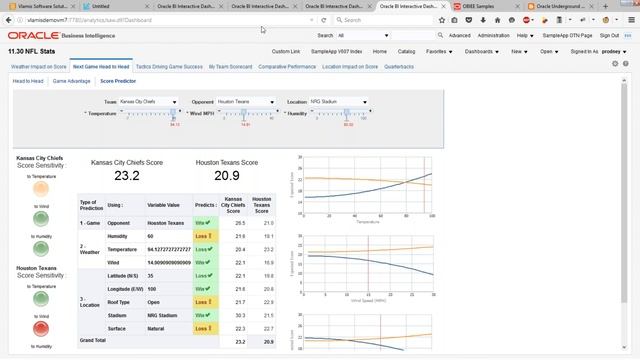Click the gray round extension icon after home
The image size is (640, 360).
tap(511, 20)
